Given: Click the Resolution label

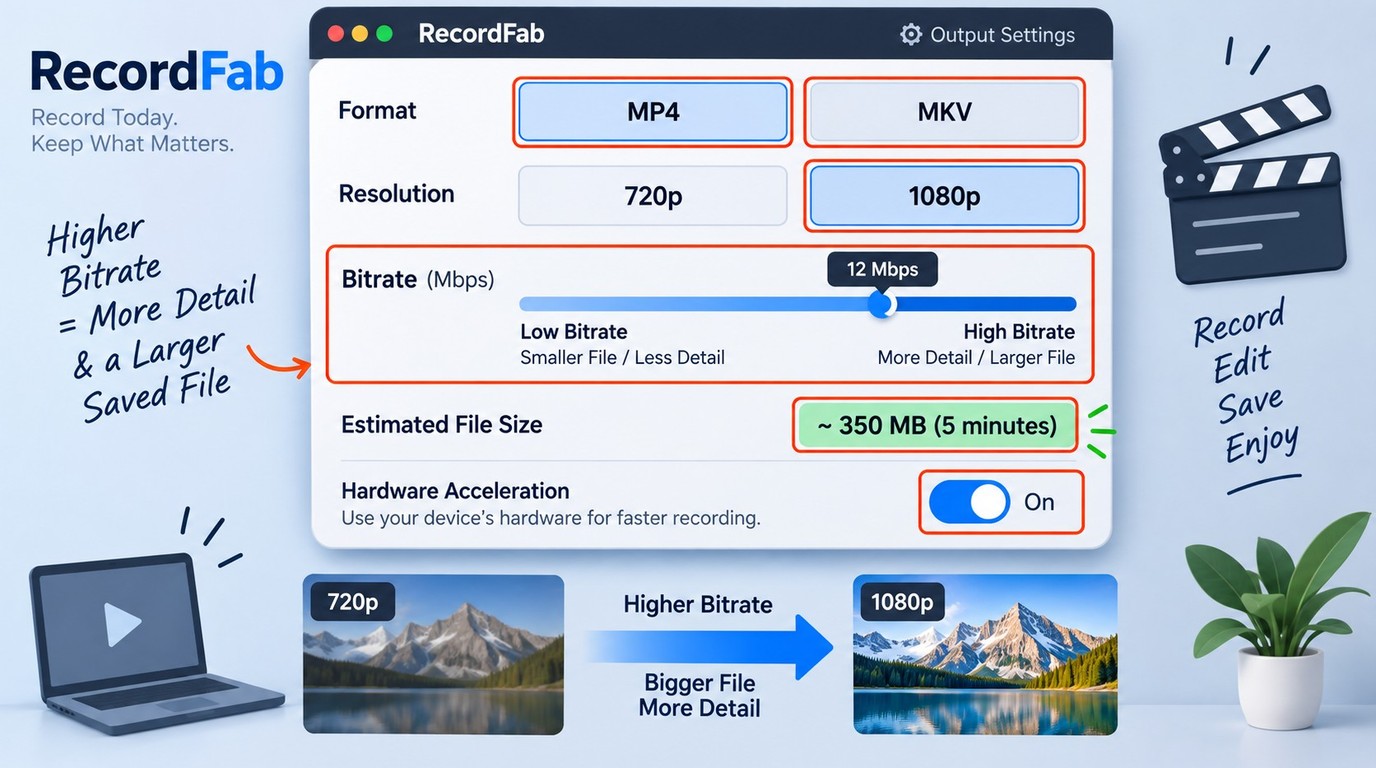Looking at the screenshot, I should [396, 194].
